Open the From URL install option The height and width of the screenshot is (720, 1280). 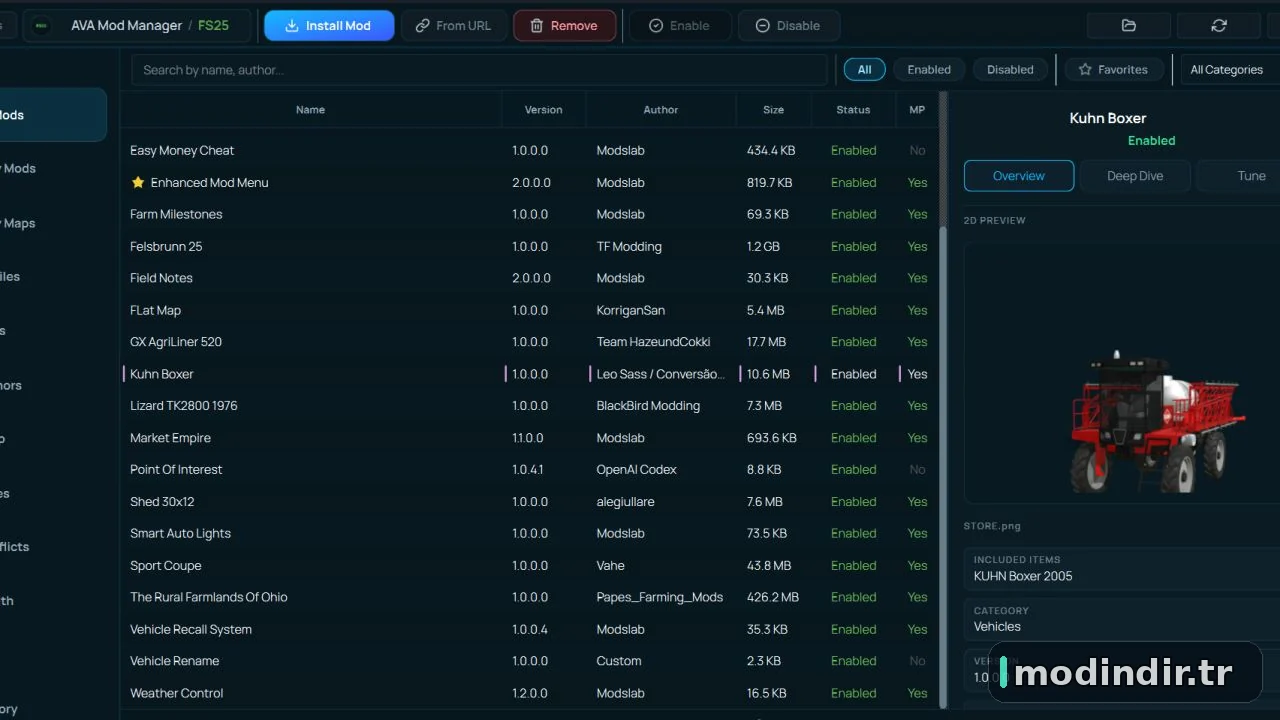coord(454,26)
